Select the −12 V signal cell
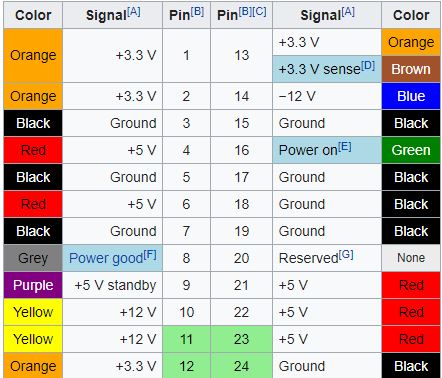The image size is (442, 378). coord(327,96)
